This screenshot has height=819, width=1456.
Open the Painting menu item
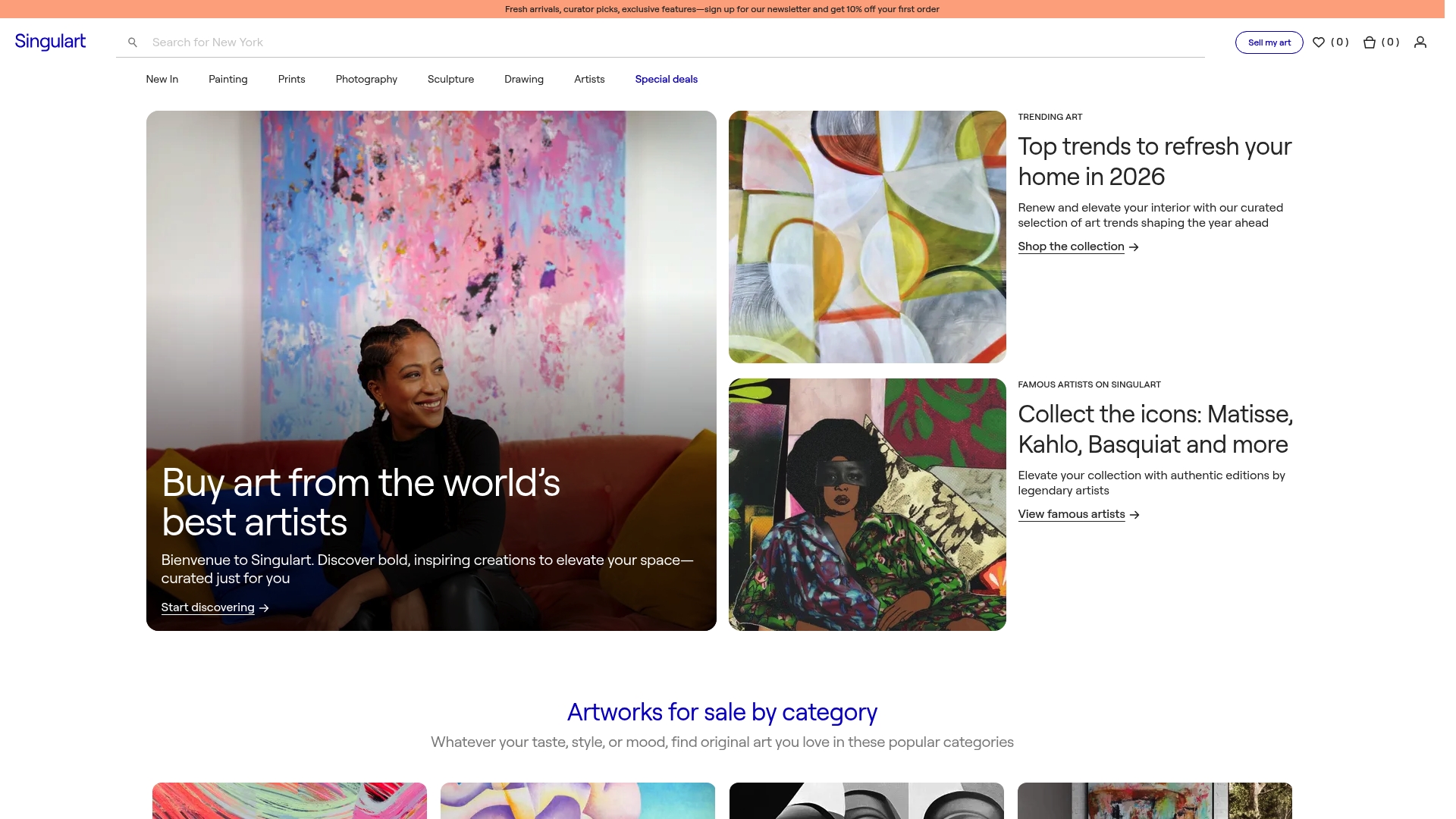227,79
